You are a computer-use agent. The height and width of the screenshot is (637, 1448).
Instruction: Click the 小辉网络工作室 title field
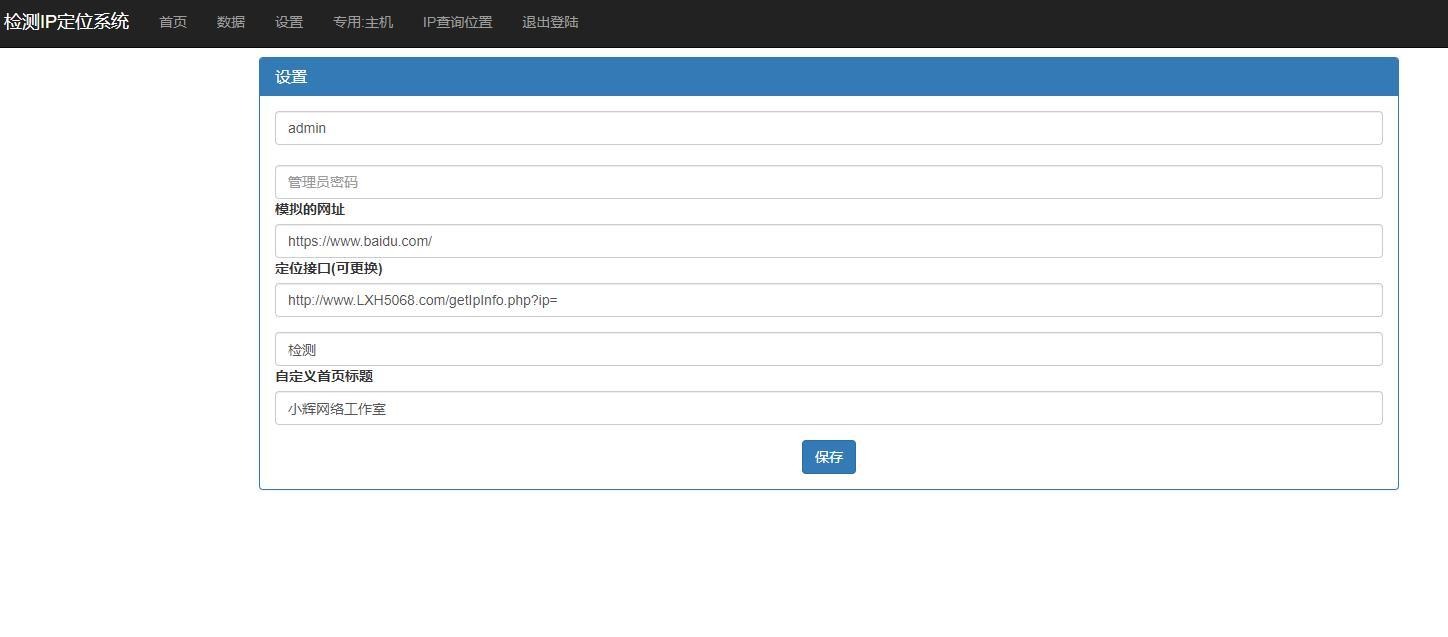828,408
